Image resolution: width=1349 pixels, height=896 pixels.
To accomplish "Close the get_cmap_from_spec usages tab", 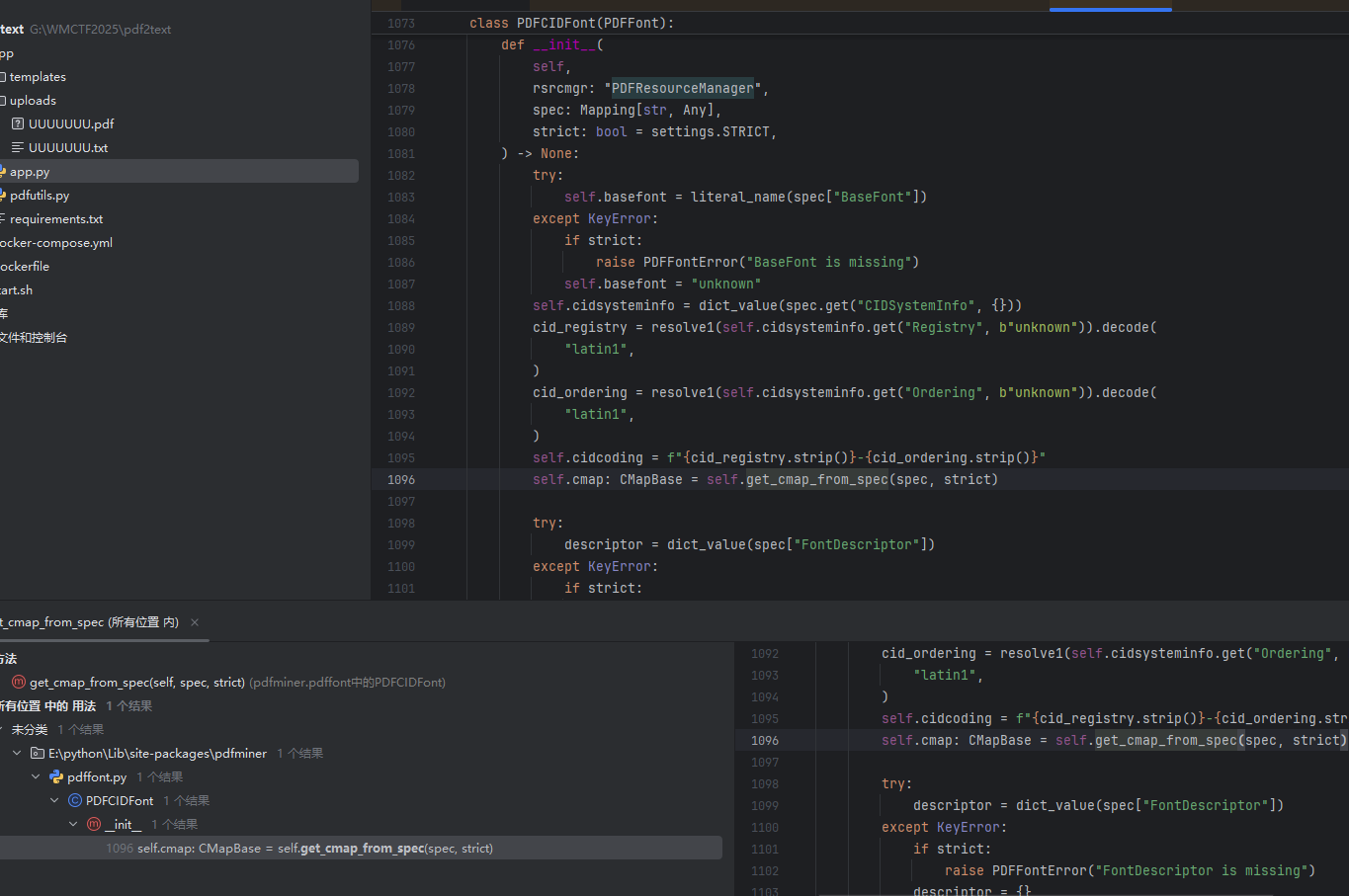I will 195,622.
